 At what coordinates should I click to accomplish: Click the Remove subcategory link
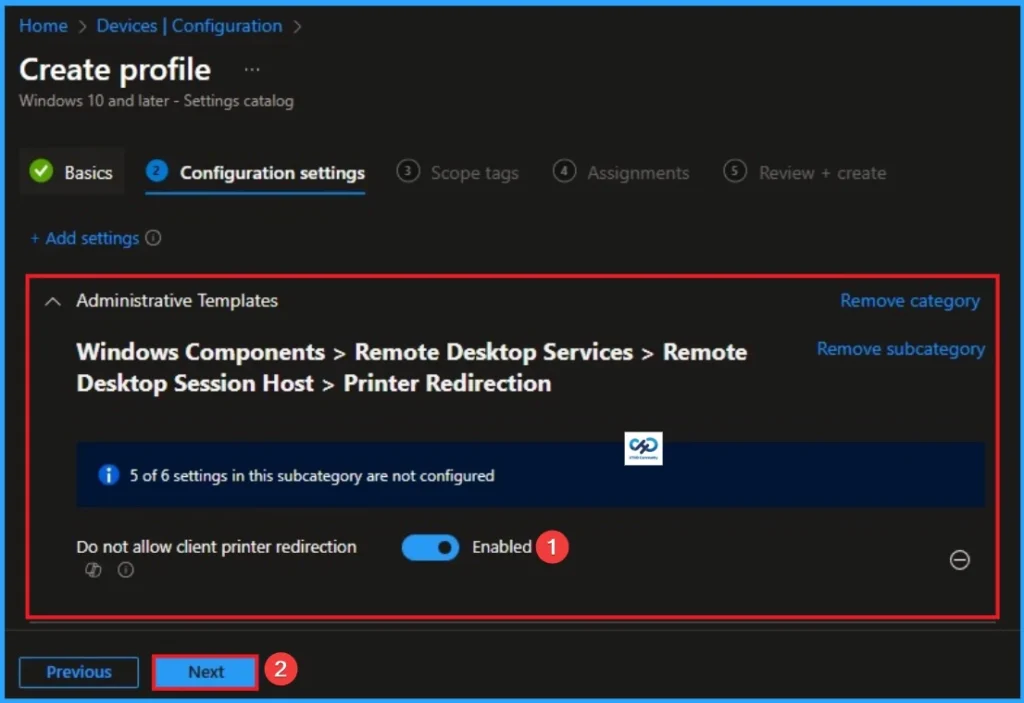tap(900, 349)
